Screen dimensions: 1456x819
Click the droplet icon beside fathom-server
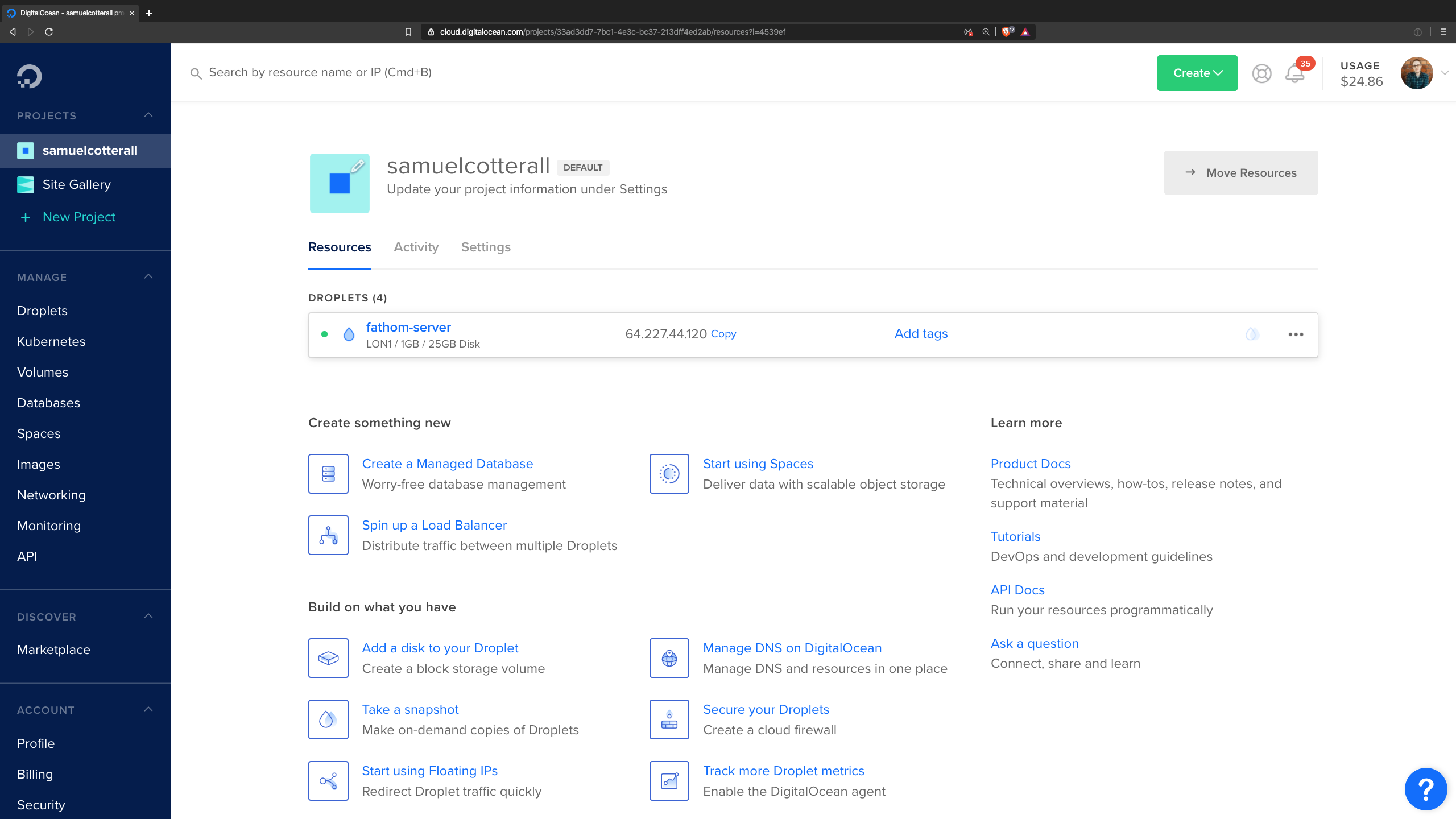pyautogui.click(x=349, y=334)
